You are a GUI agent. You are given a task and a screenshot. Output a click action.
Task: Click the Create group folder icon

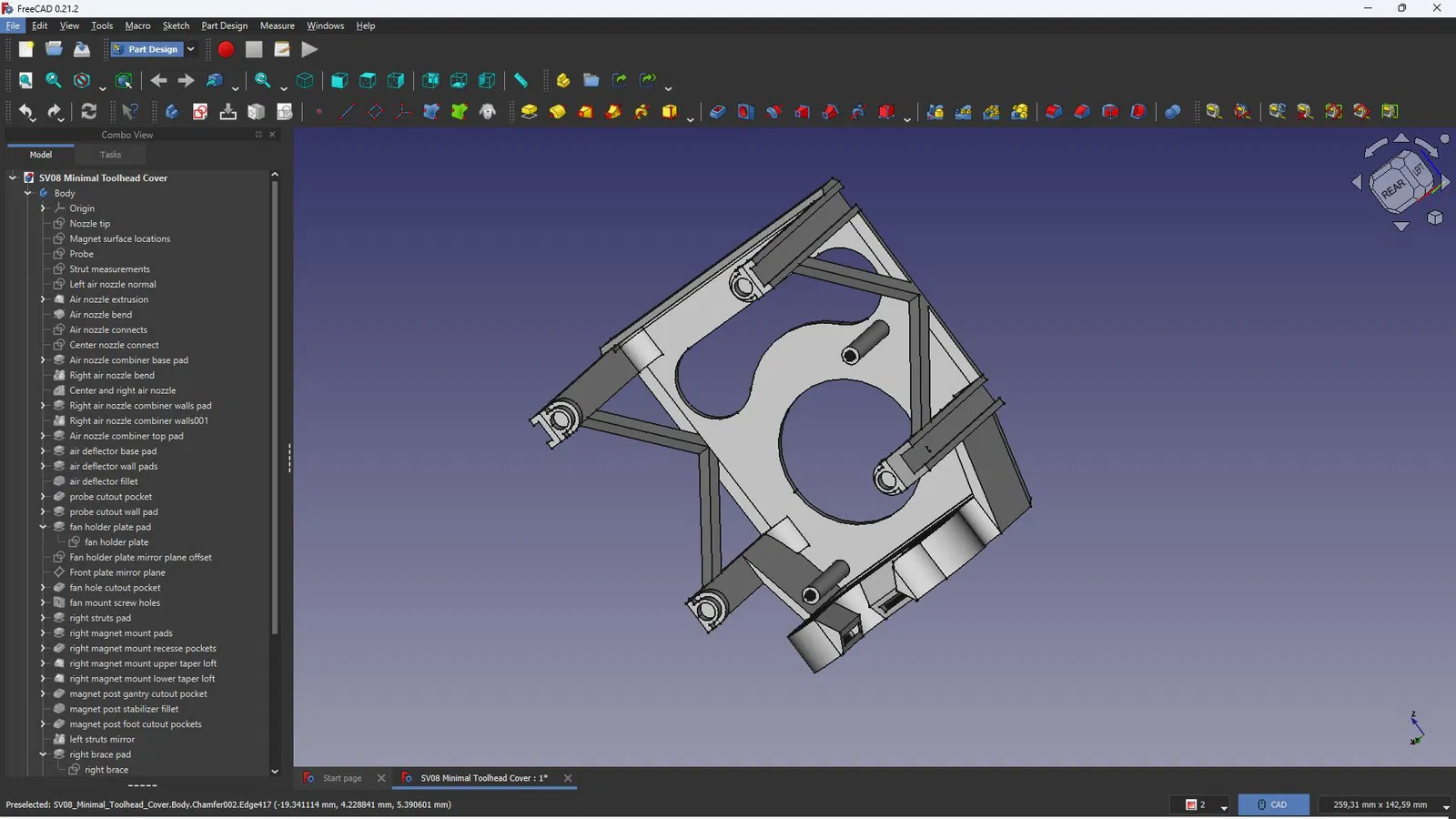(x=591, y=80)
